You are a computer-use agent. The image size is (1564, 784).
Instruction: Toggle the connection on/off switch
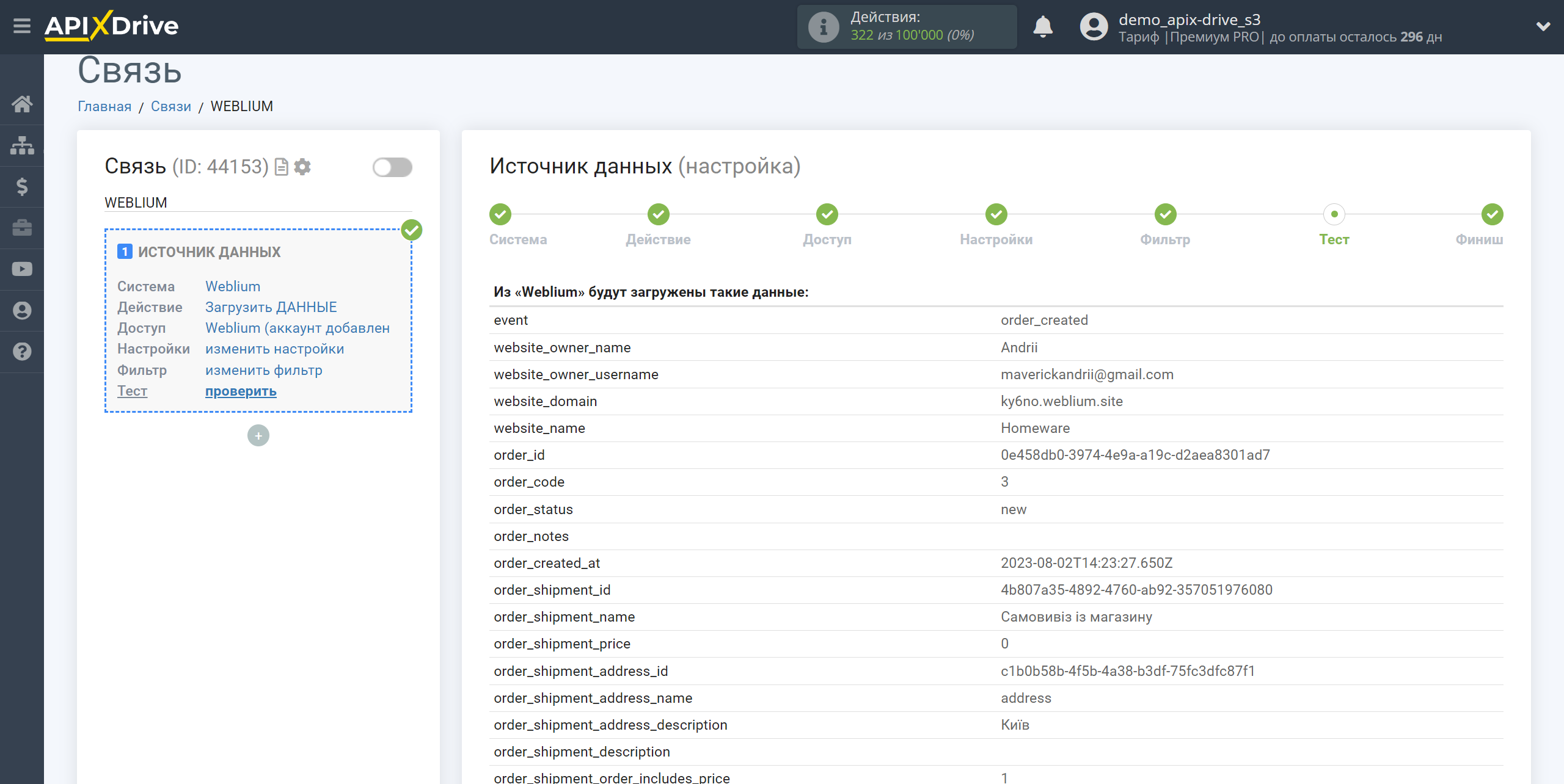point(392,167)
